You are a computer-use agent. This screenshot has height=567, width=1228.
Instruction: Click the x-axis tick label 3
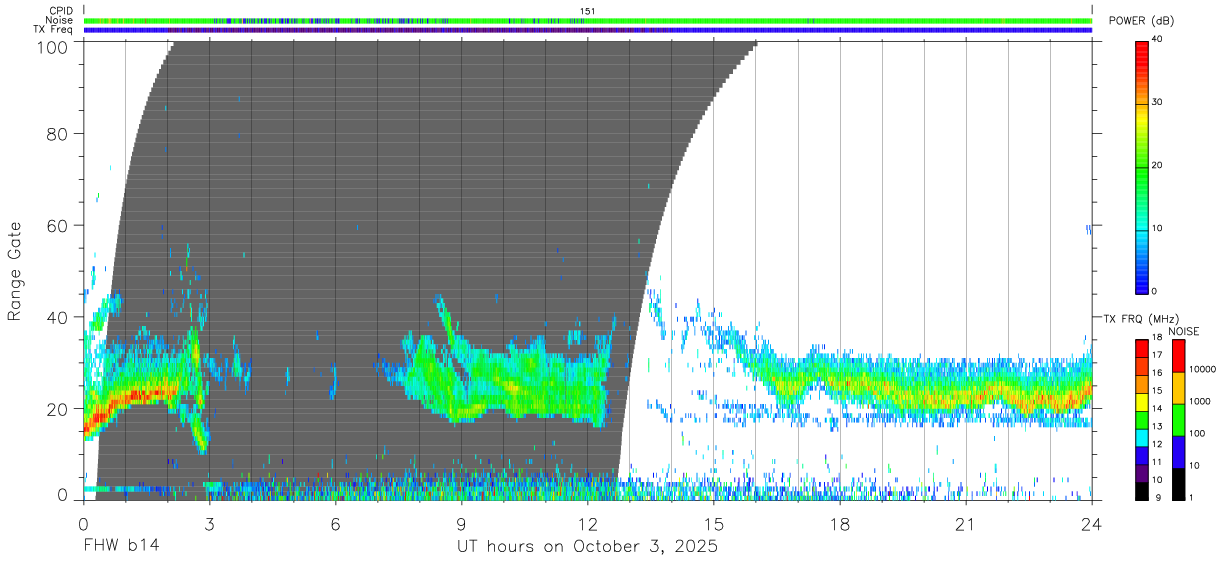[209, 524]
